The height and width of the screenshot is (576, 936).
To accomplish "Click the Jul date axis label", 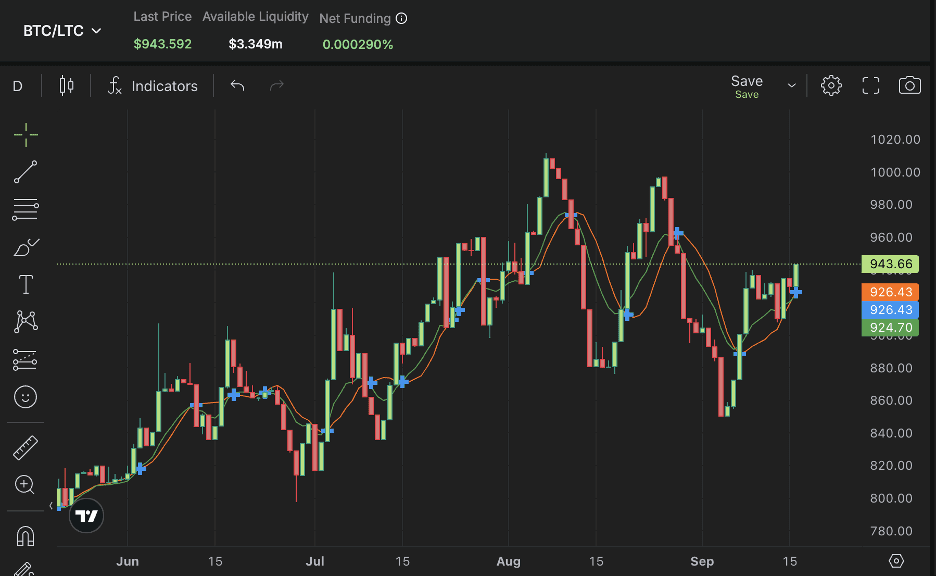I will click(x=315, y=562).
